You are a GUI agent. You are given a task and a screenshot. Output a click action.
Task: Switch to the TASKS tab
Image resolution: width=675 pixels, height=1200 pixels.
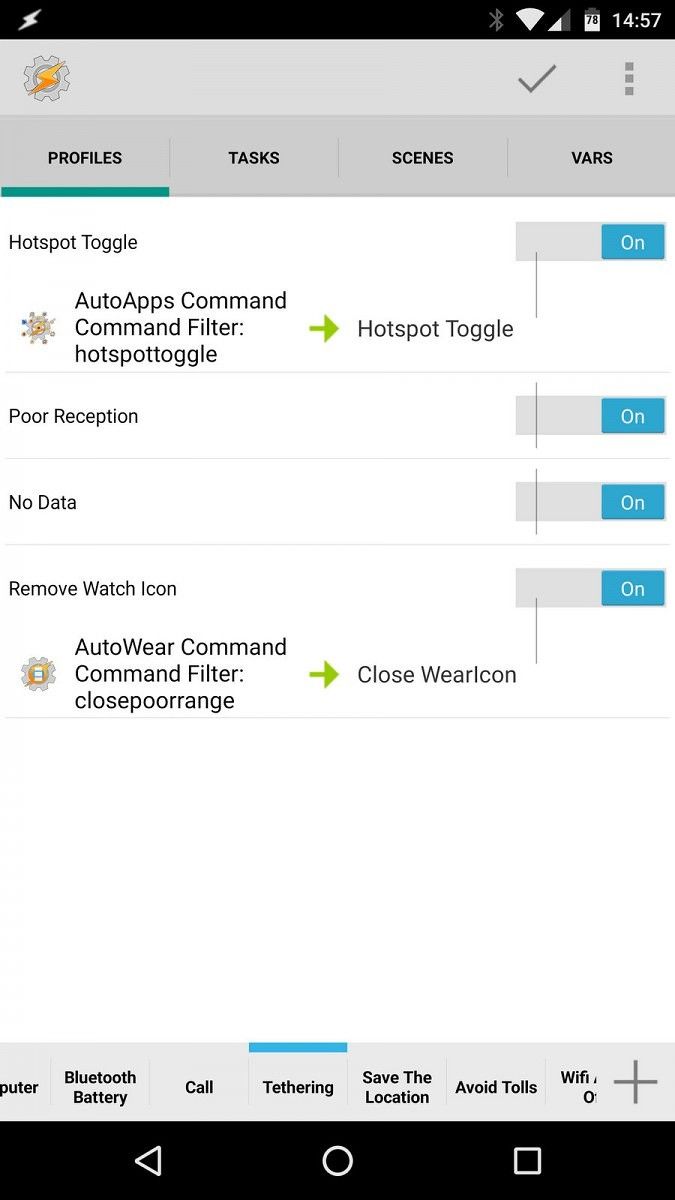pyautogui.click(x=253, y=157)
